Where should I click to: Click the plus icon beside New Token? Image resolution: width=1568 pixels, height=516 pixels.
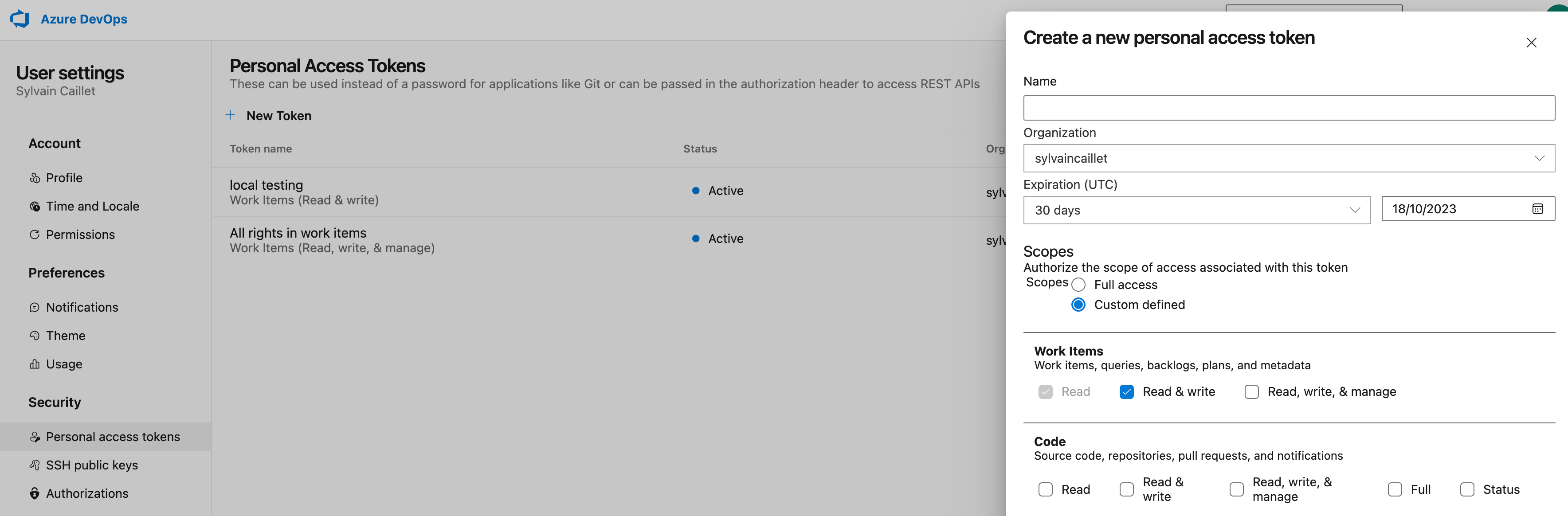(230, 115)
